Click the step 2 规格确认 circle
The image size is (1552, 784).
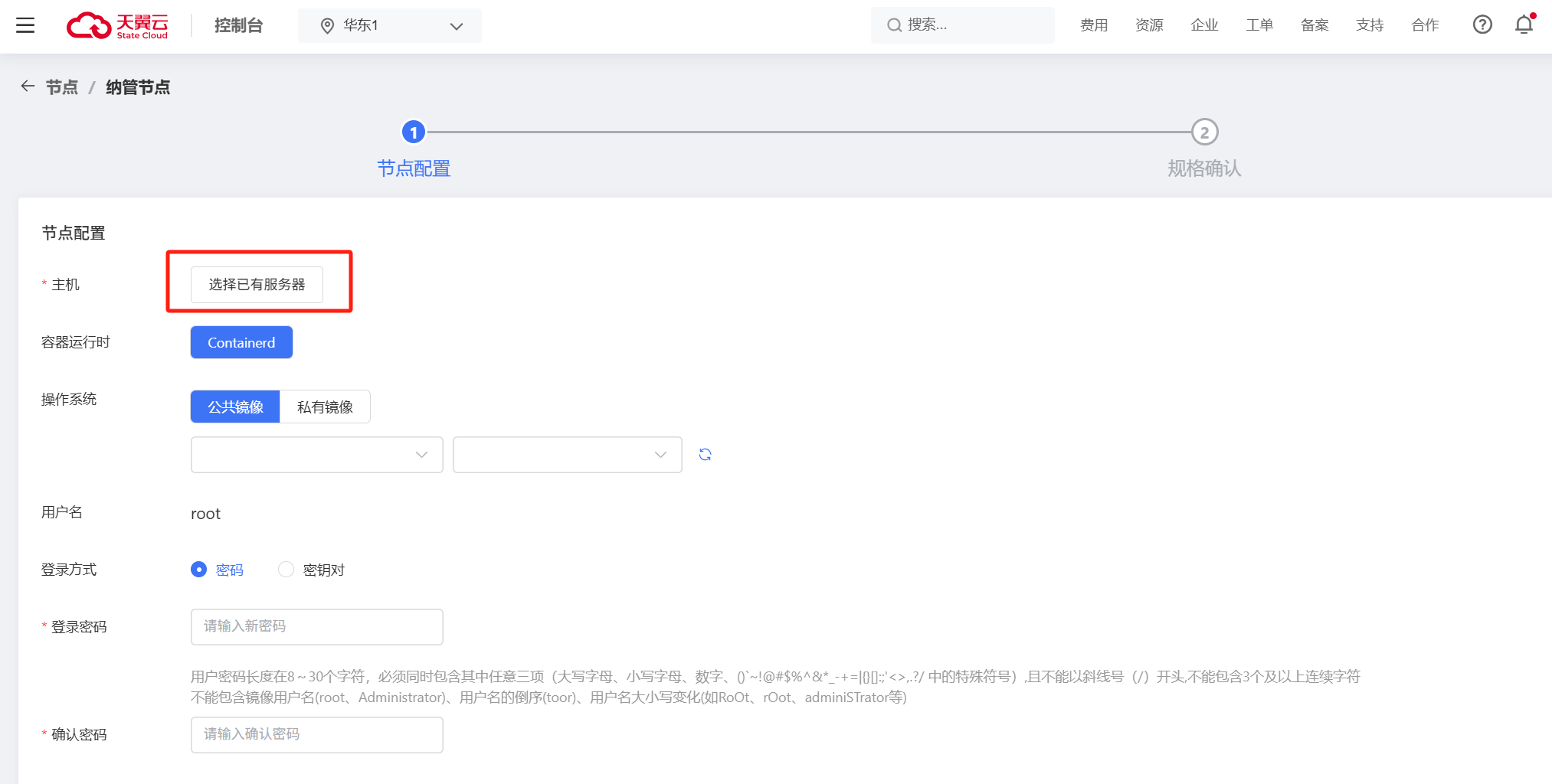pos(1204,132)
